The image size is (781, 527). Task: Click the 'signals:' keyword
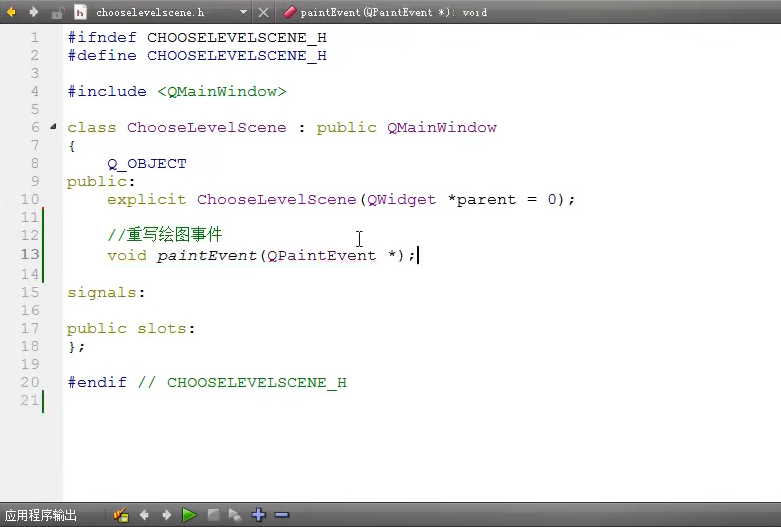tap(106, 292)
